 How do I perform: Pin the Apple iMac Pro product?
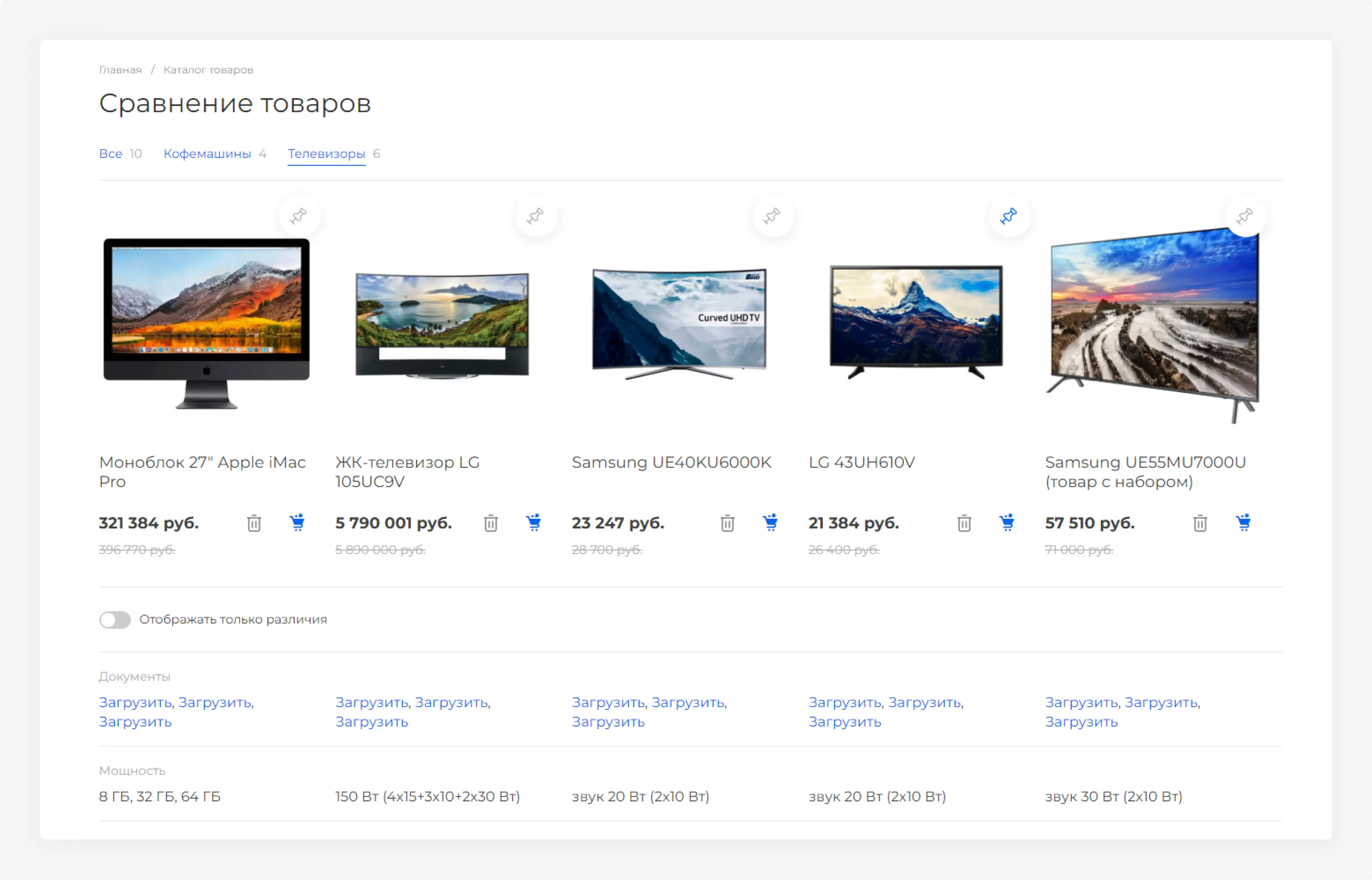click(299, 216)
